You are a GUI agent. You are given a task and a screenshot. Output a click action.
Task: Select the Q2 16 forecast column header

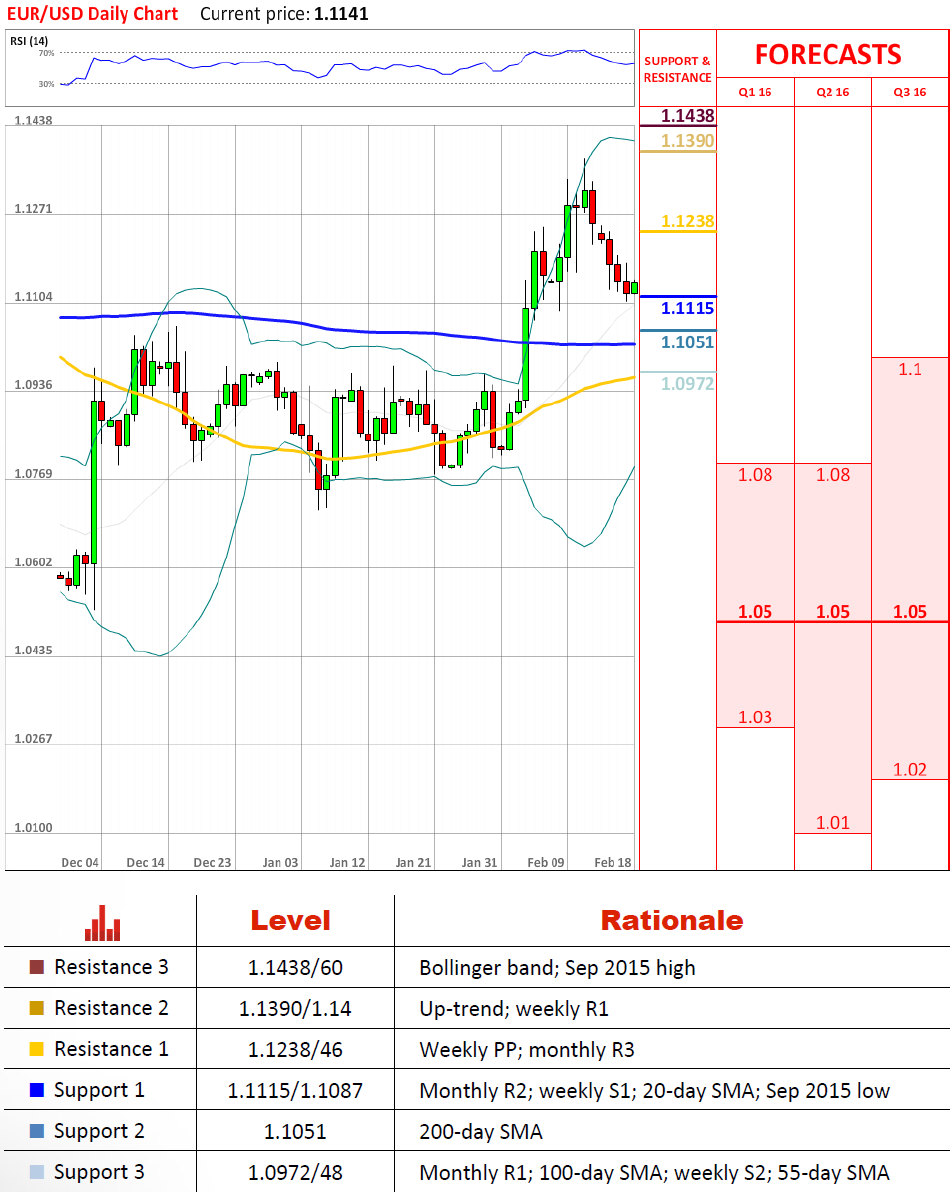click(833, 92)
